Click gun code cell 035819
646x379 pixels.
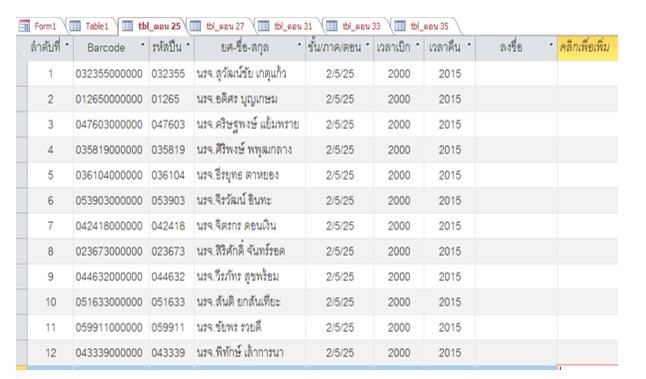(x=172, y=150)
